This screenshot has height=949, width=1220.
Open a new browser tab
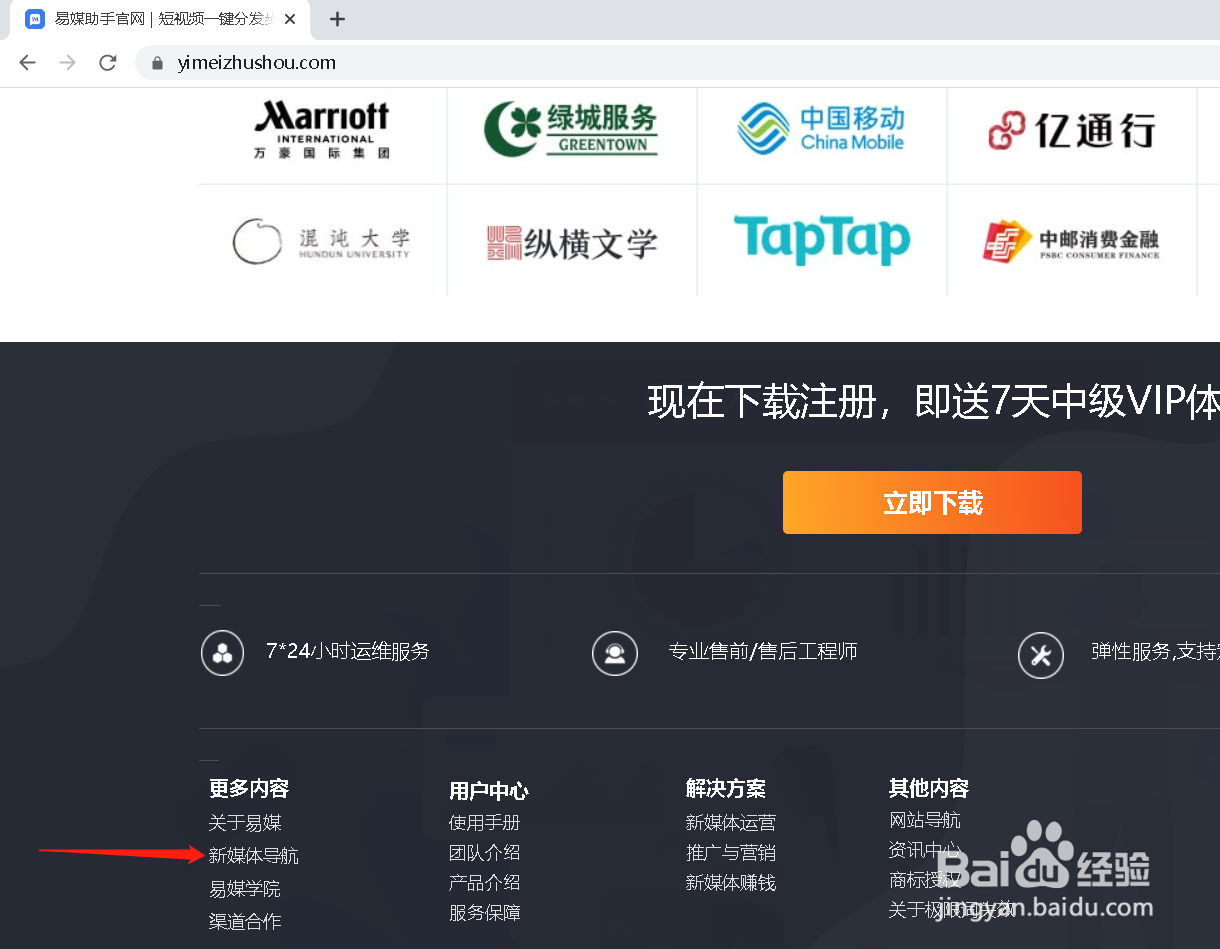point(338,19)
